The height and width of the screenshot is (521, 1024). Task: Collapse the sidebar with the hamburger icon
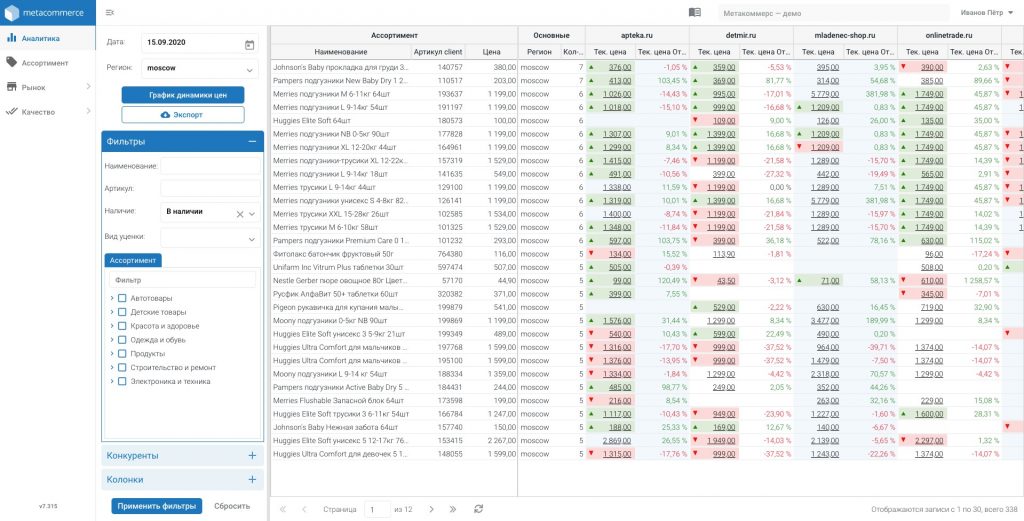[109, 12]
